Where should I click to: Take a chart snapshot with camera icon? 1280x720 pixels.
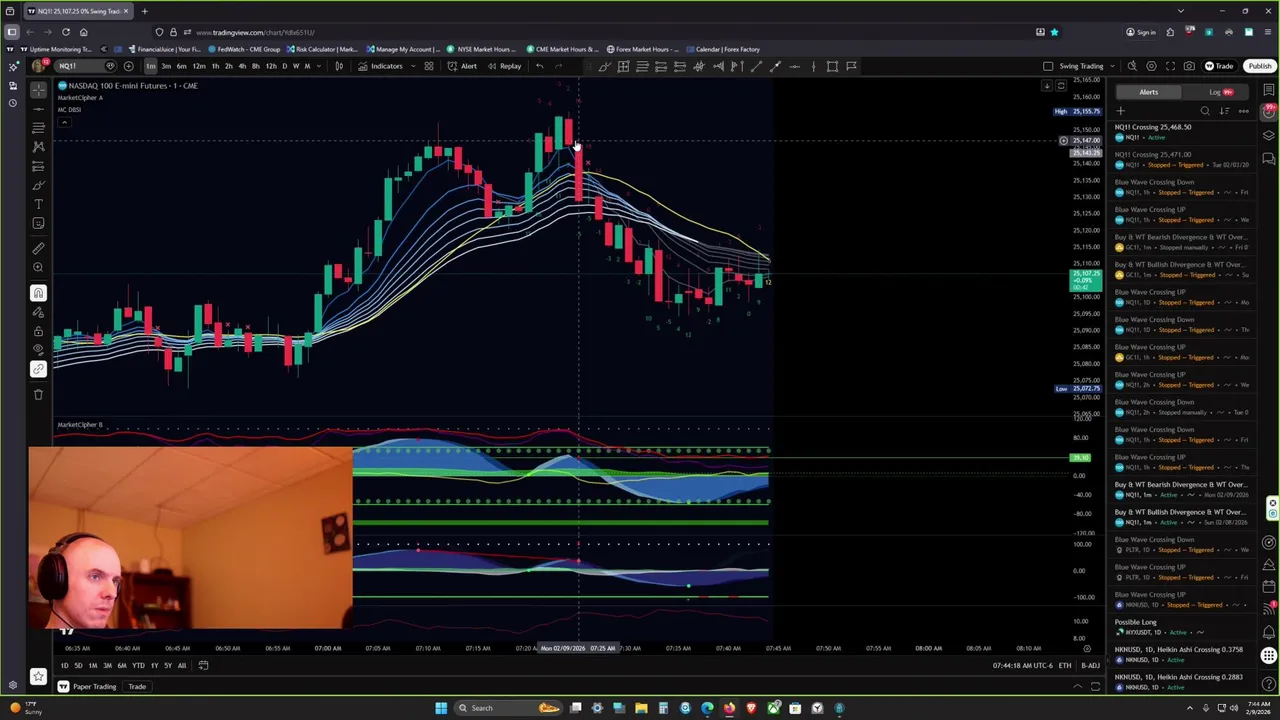pyautogui.click(x=1189, y=66)
